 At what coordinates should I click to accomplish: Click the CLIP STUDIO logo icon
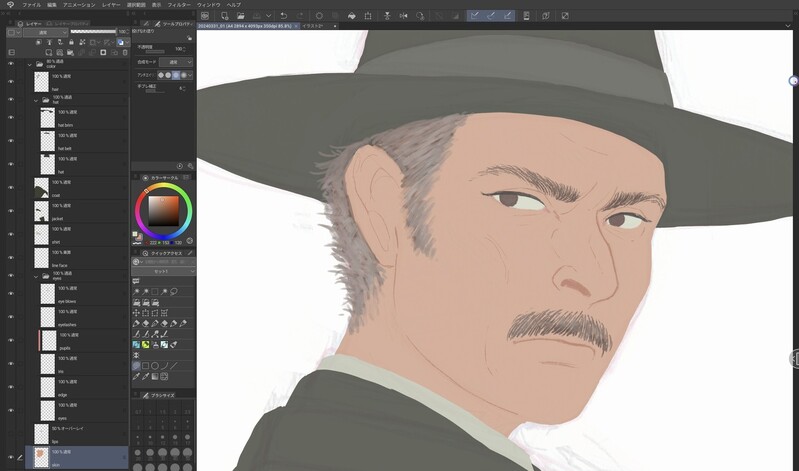(204, 16)
